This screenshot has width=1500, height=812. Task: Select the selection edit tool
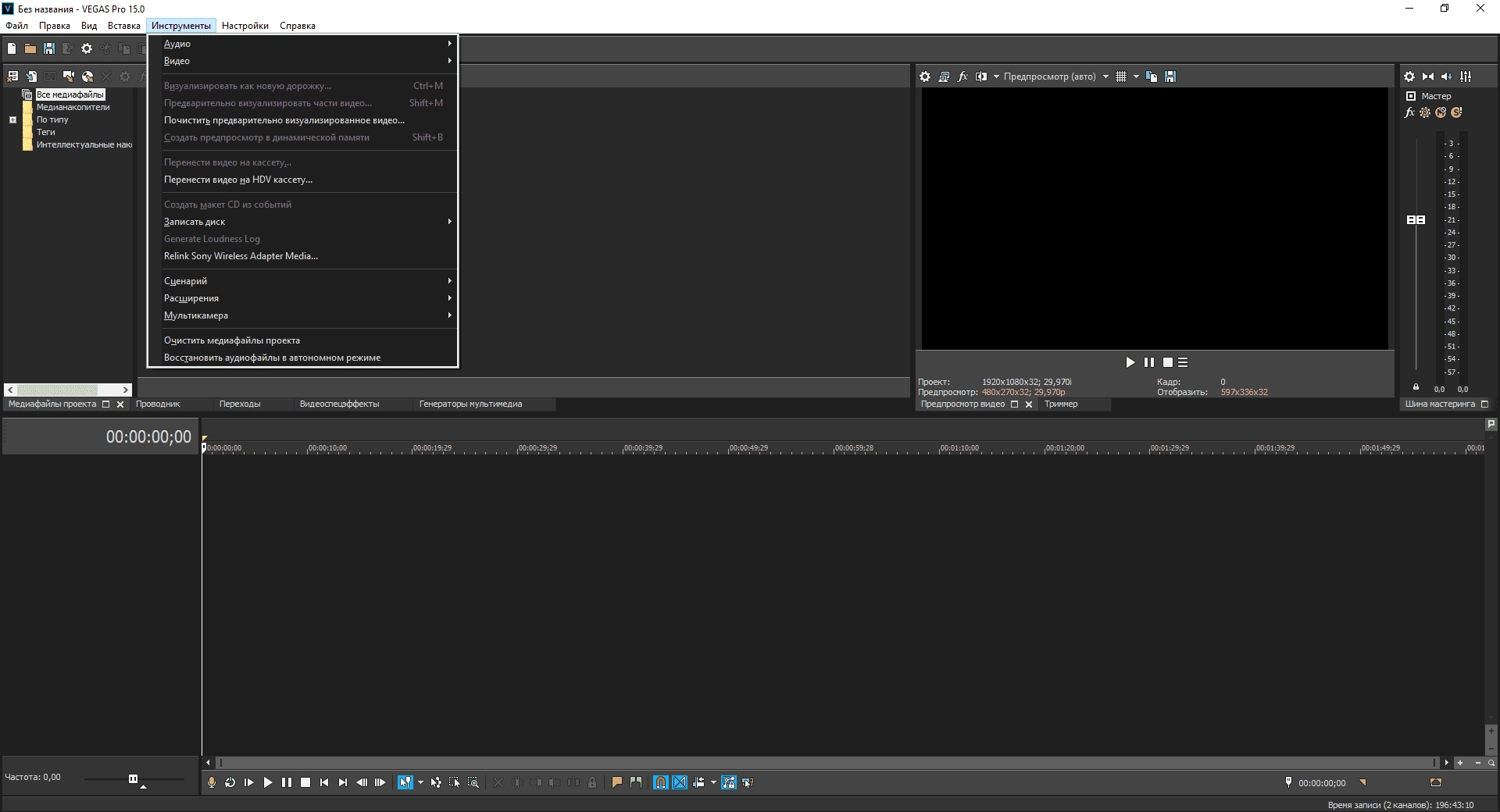tap(455, 782)
